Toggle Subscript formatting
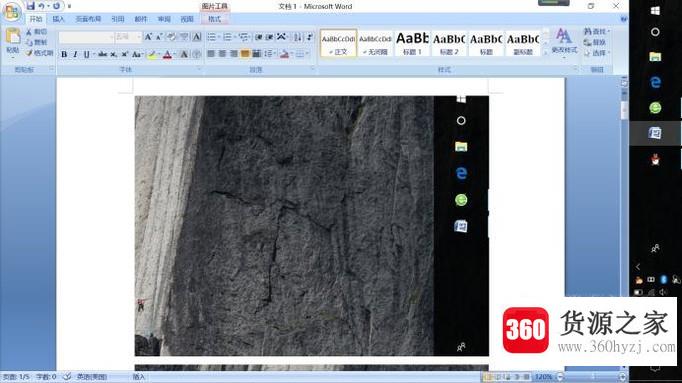This screenshot has height=383, width=682. point(114,54)
